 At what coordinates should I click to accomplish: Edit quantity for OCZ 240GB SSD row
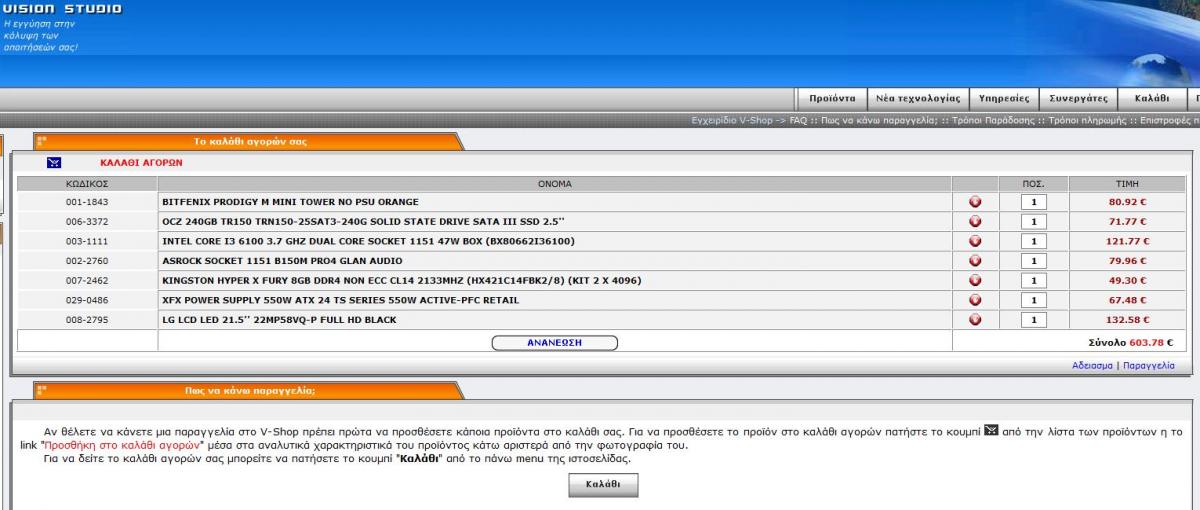[1033, 221]
